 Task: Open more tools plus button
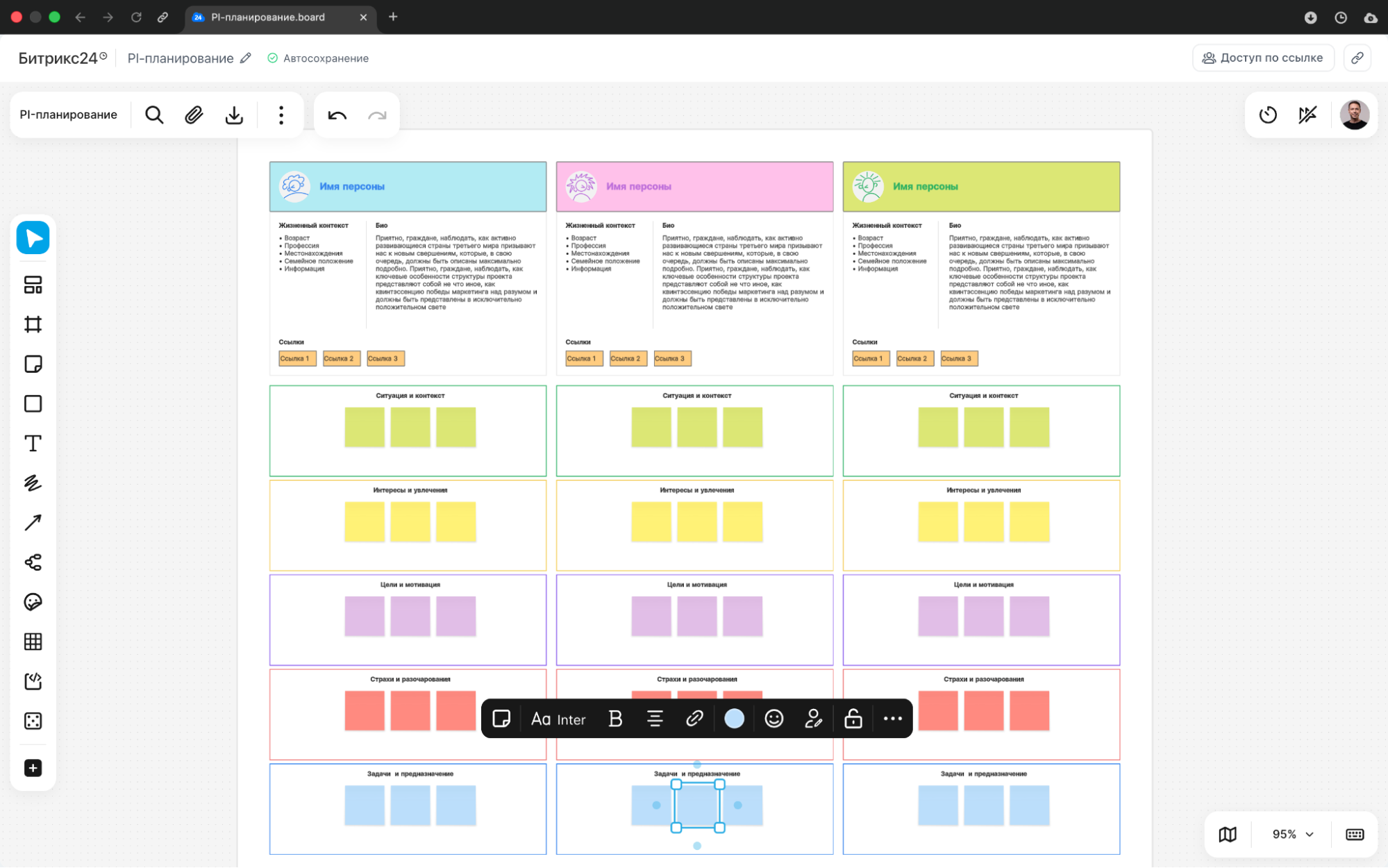click(x=33, y=768)
